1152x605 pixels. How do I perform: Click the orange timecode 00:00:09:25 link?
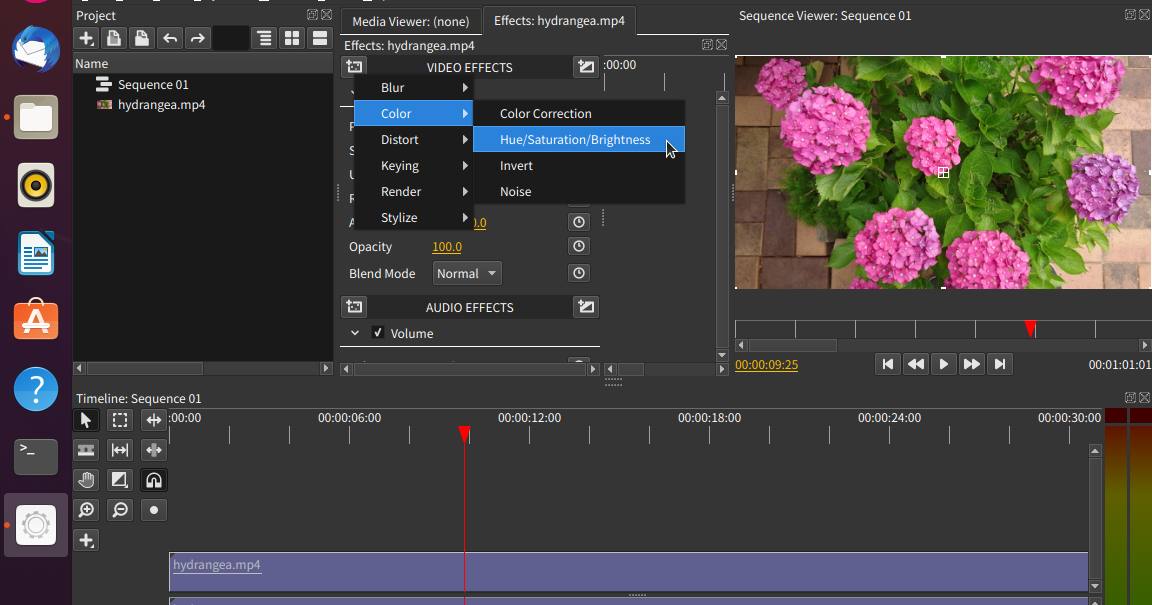click(x=766, y=365)
